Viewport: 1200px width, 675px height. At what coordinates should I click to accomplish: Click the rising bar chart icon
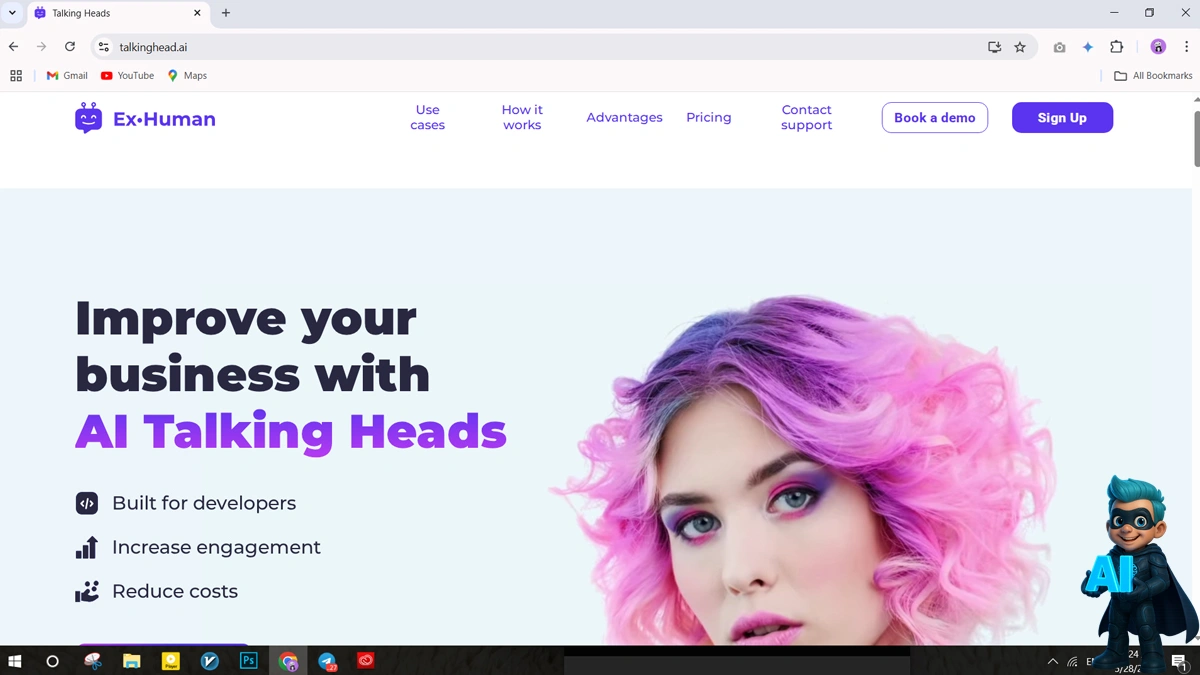(x=87, y=547)
